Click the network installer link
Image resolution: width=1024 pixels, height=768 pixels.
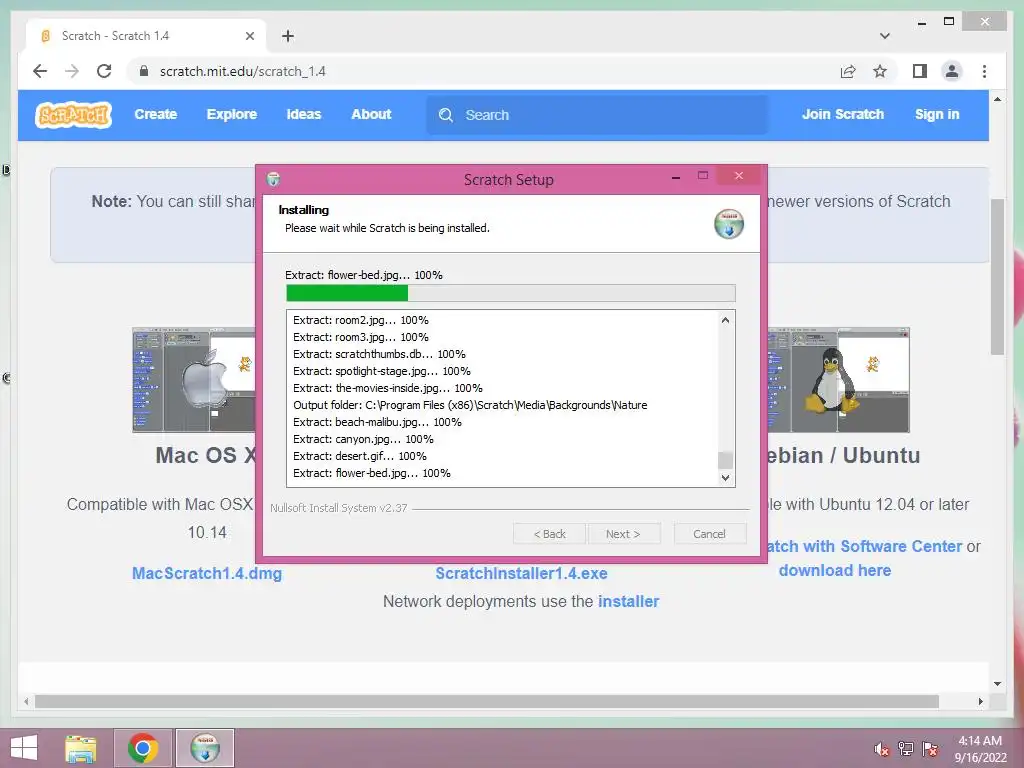628,601
